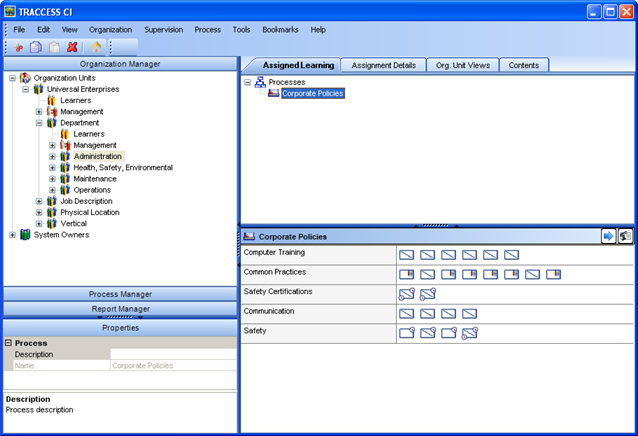
Task: Select Learners under Department
Action: [x=89, y=134]
